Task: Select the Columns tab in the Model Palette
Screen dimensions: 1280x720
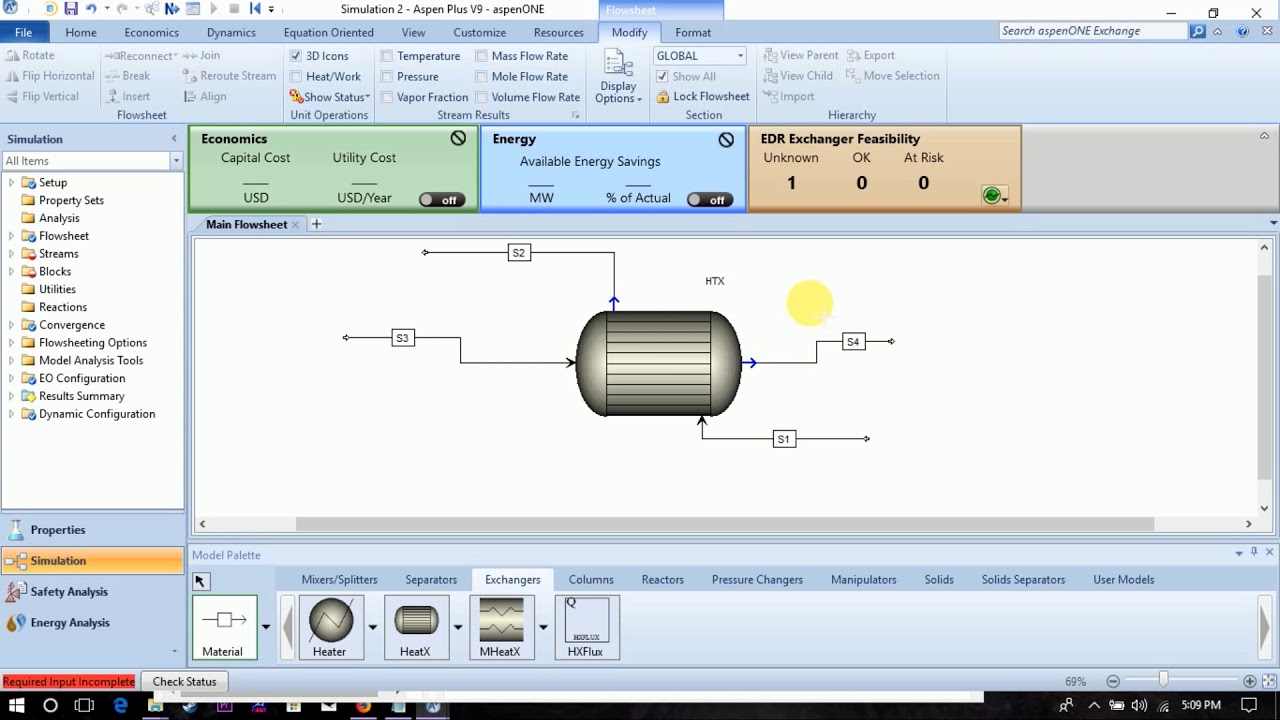Action: tap(590, 579)
